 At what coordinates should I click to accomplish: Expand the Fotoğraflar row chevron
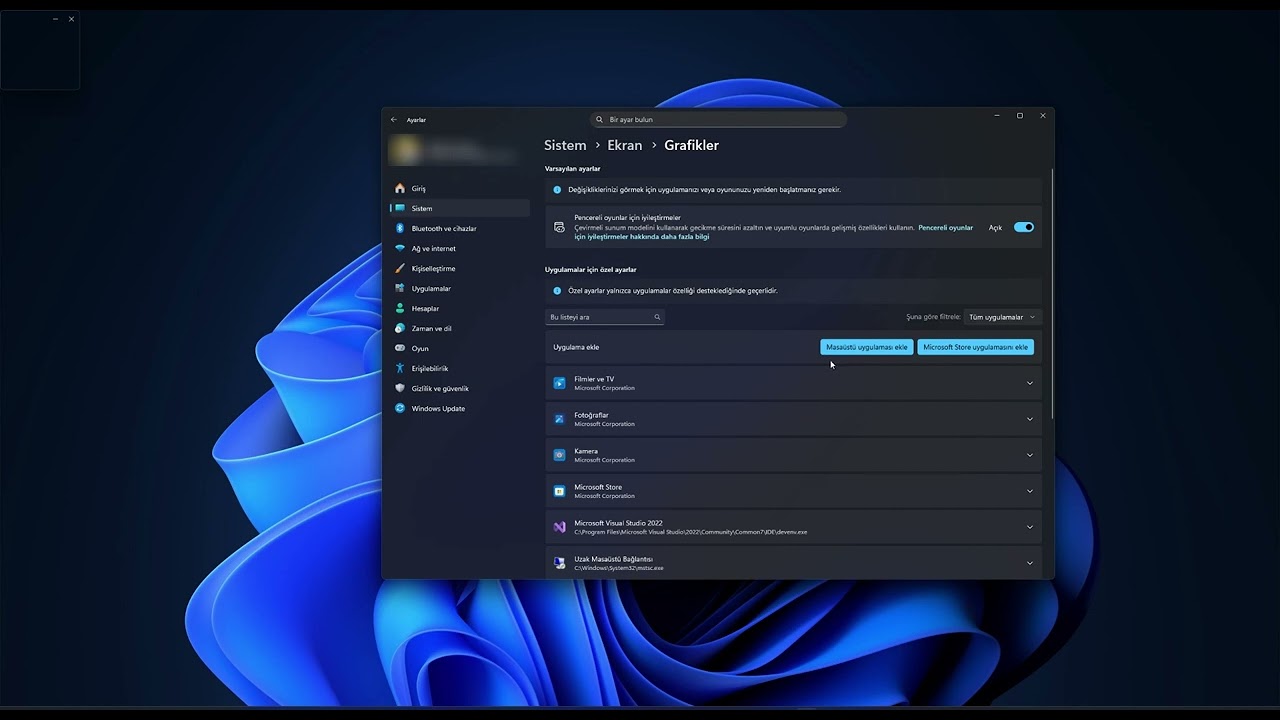coord(1030,419)
